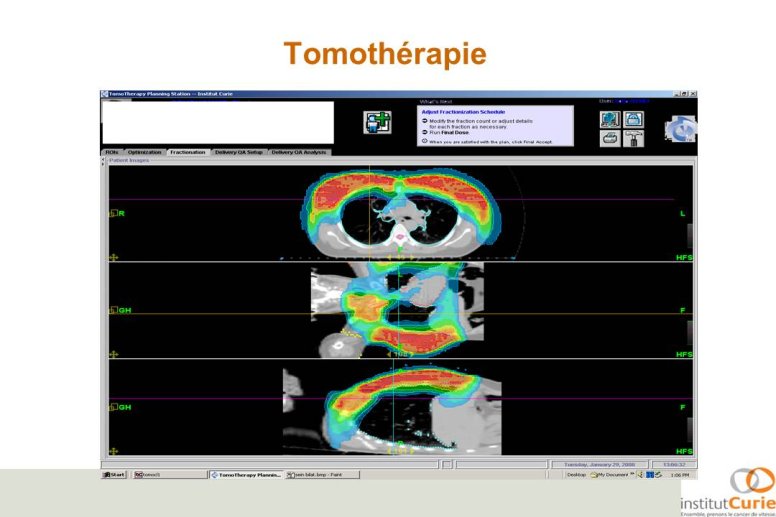Click the zoom box icon in coronal view
Viewport: 776px width, 517px height.
(x=113, y=310)
